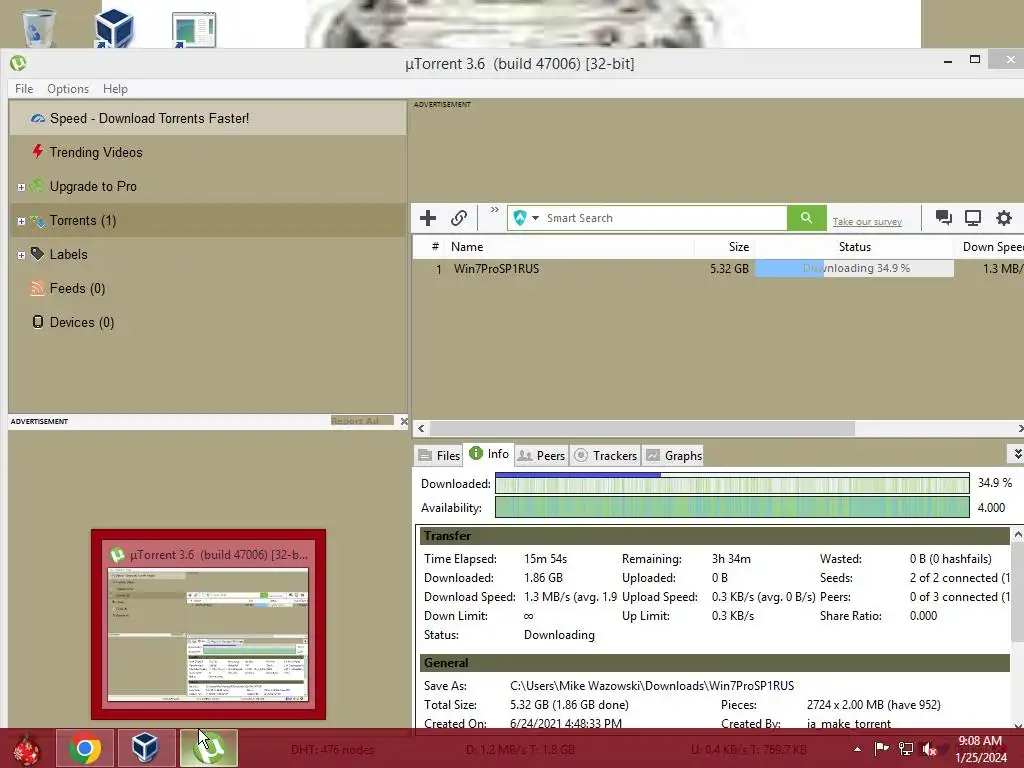Click the Transfer section header
Screen dimensions: 1024x768
[x=714, y=536]
